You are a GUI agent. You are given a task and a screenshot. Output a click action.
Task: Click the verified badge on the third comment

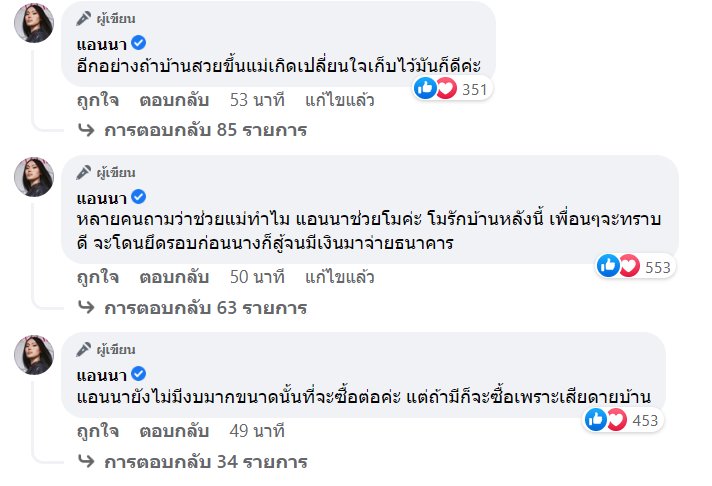click(x=140, y=375)
